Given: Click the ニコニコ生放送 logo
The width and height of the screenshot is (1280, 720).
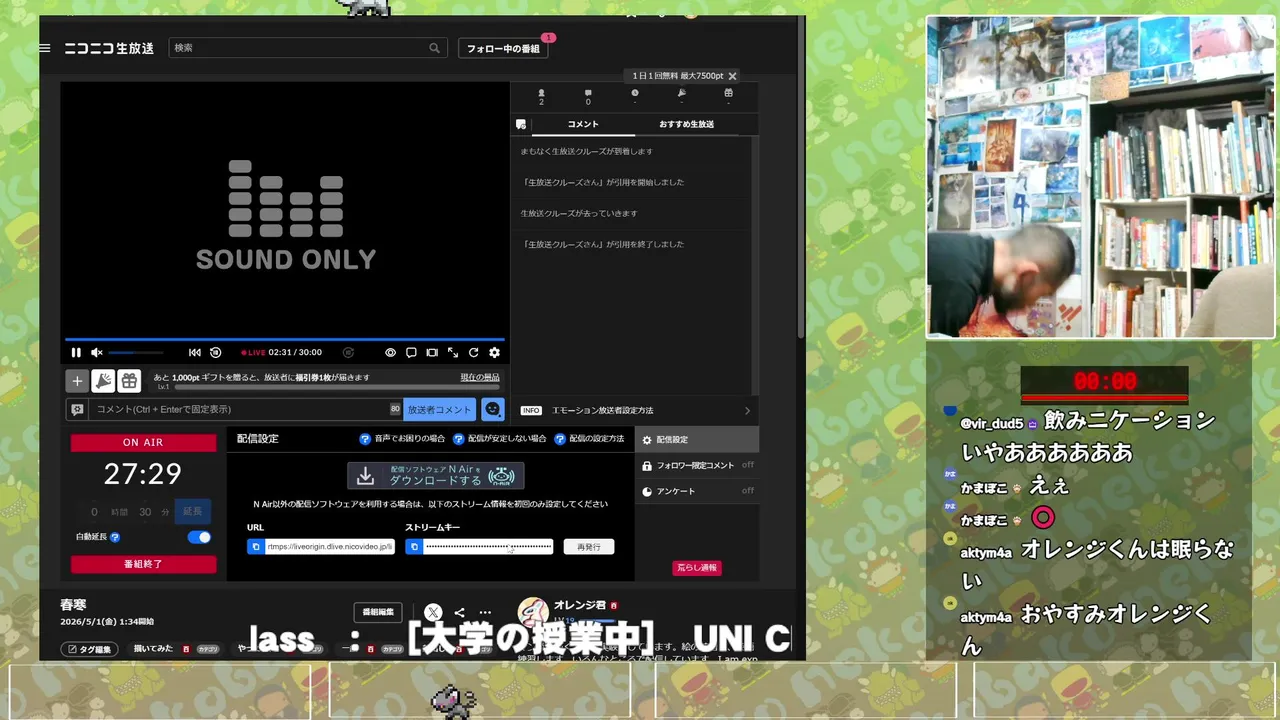Looking at the screenshot, I should click(x=109, y=48).
